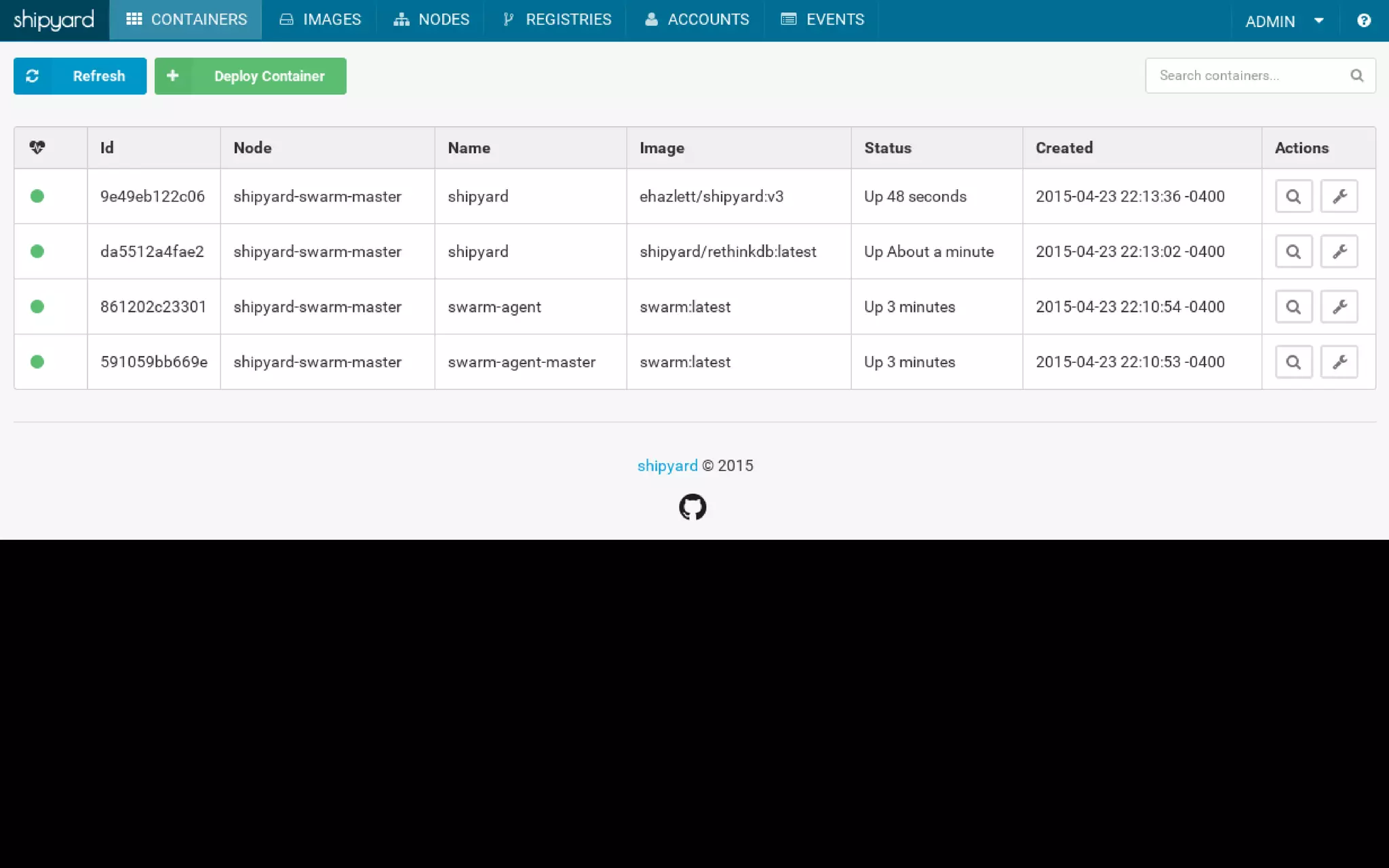The image size is (1389, 868).
Task: Click created time 2015-04-23 22:13:36 -0400
Action: coord(1130,197)
